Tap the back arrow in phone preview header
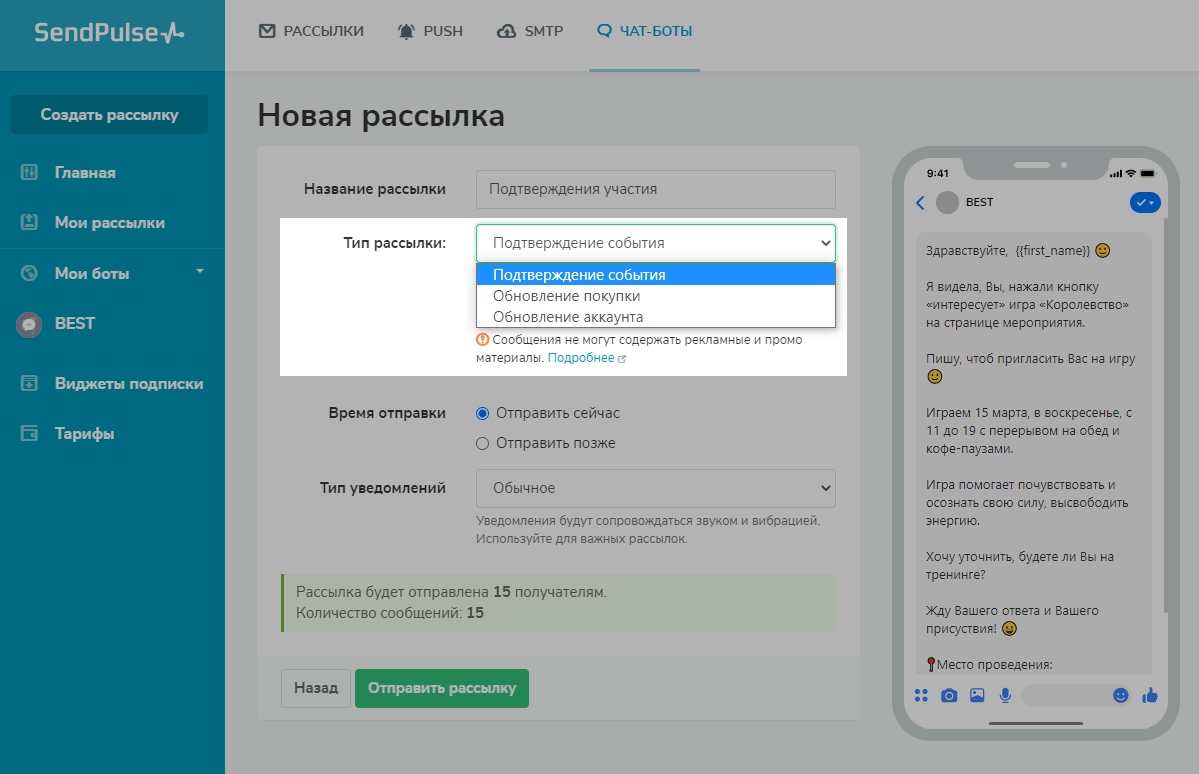This screenshot has width=1199, height=774. (921, 203)
